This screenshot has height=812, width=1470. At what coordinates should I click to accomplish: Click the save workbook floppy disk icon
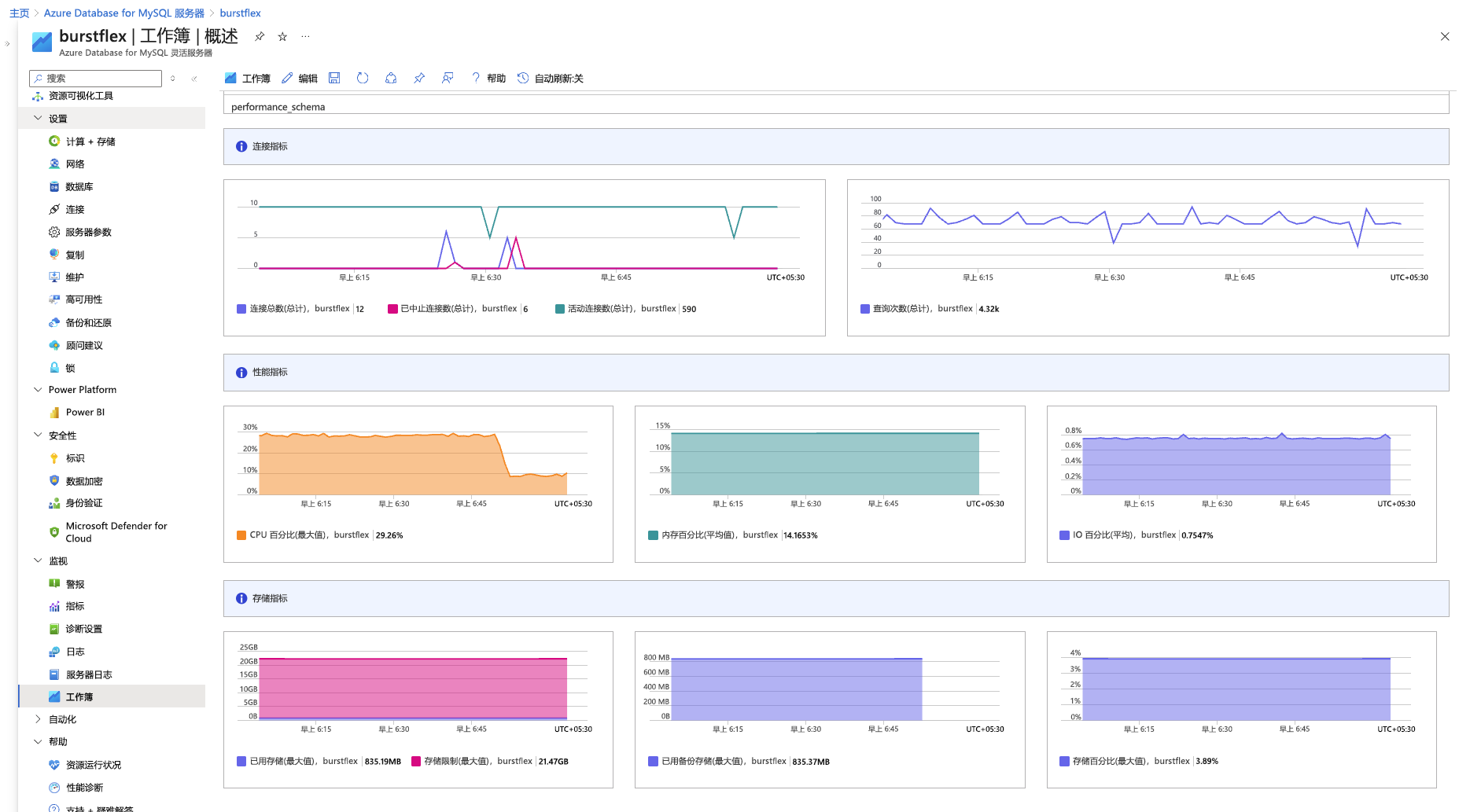click(x=334, y=78)
